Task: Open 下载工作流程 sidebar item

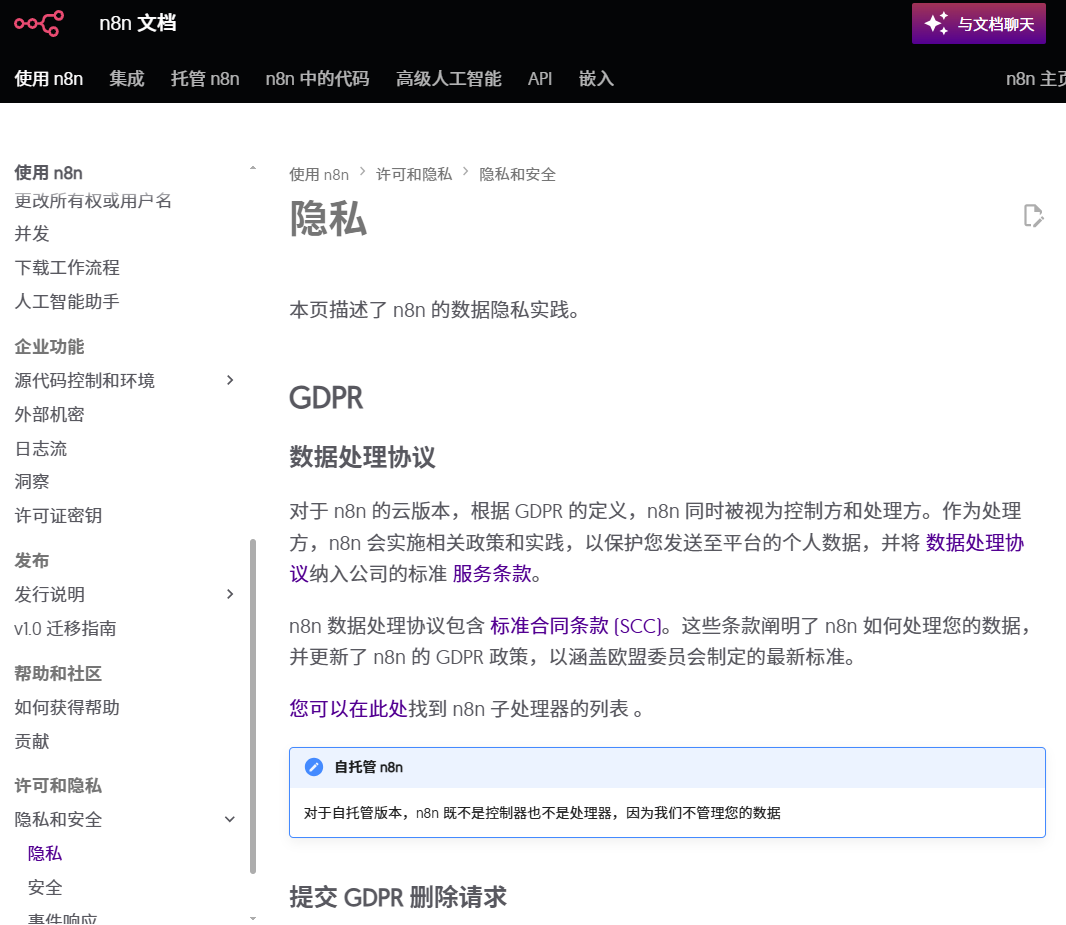Action: click(67, 268)
